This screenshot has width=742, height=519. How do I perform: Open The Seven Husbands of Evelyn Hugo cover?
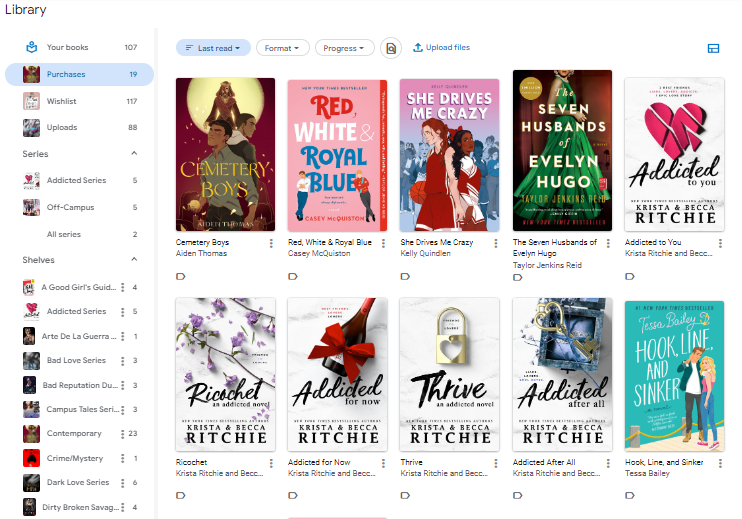[x=562, y=150]
